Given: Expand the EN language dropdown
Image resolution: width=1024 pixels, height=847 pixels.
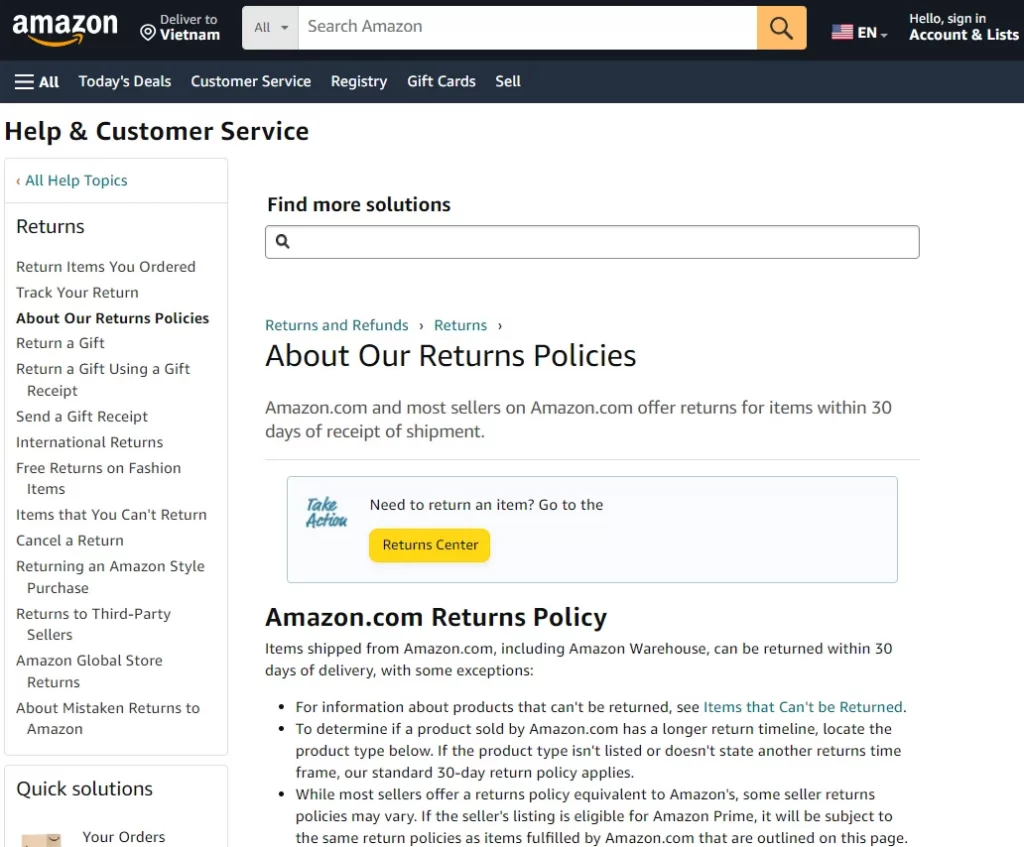Looking at the screenshot, I should pos(872,33).
